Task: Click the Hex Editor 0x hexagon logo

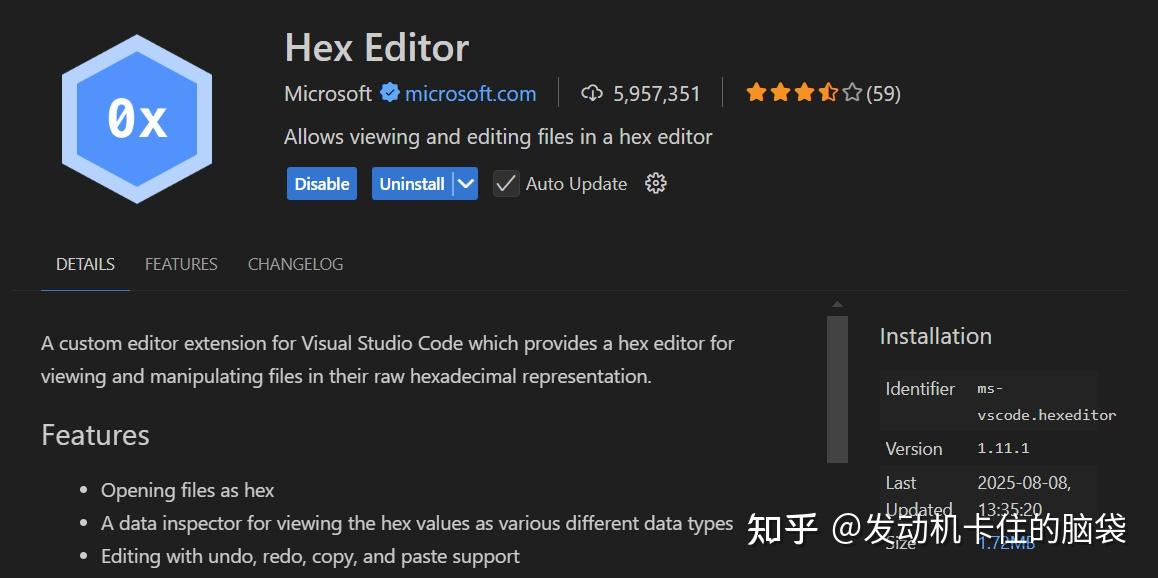Action: click(137, 117)
